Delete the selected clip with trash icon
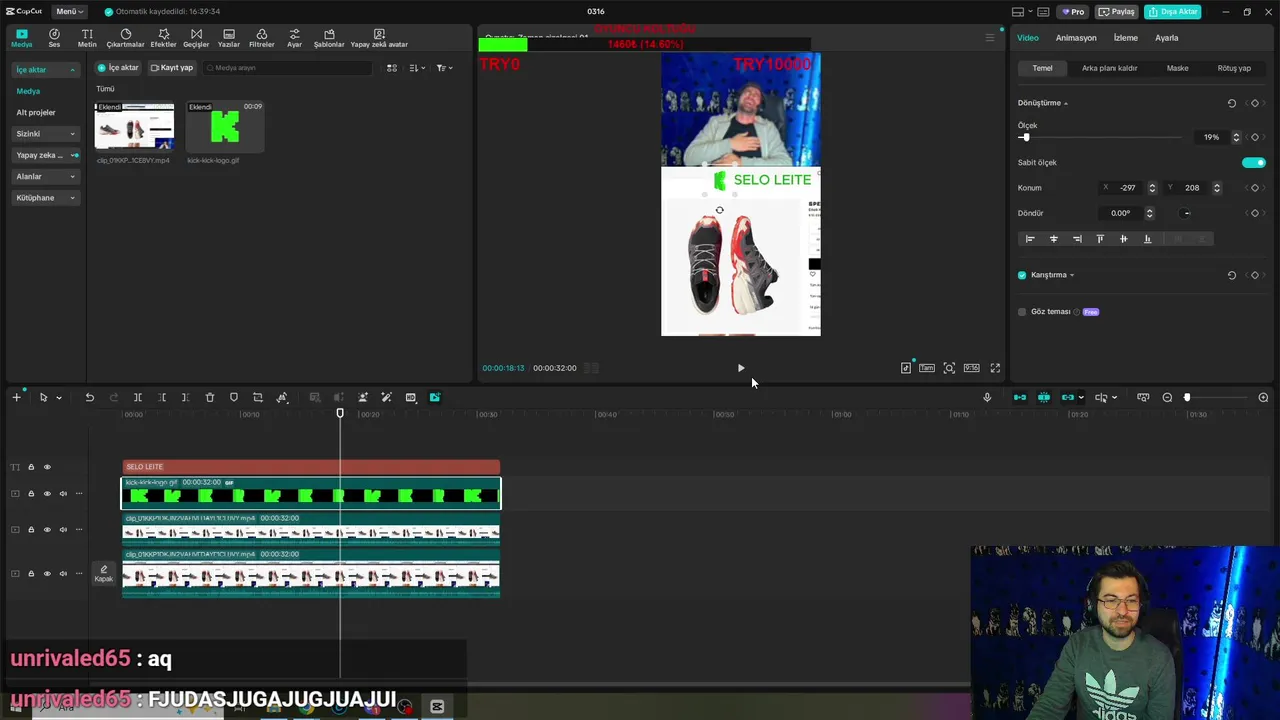Image resolution: width=1280 pixels, height=720 pixels. (210, 398)
